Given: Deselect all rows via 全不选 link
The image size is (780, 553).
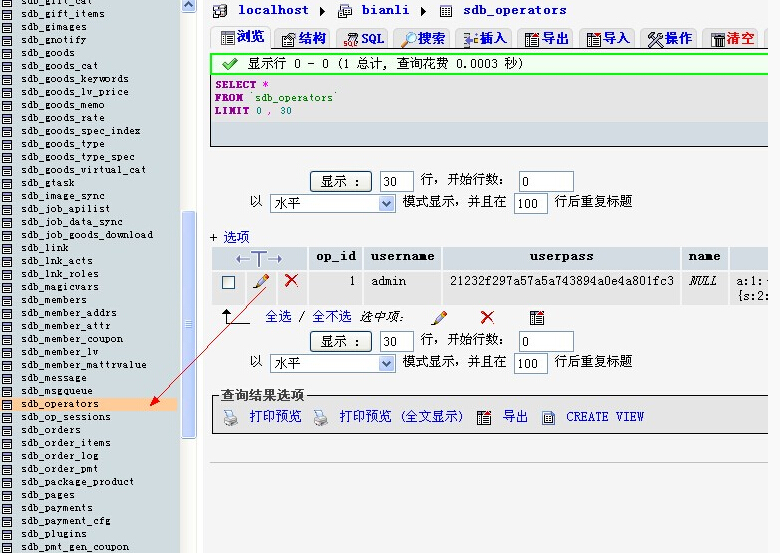Looking at the screenshot, I should 332,316.
